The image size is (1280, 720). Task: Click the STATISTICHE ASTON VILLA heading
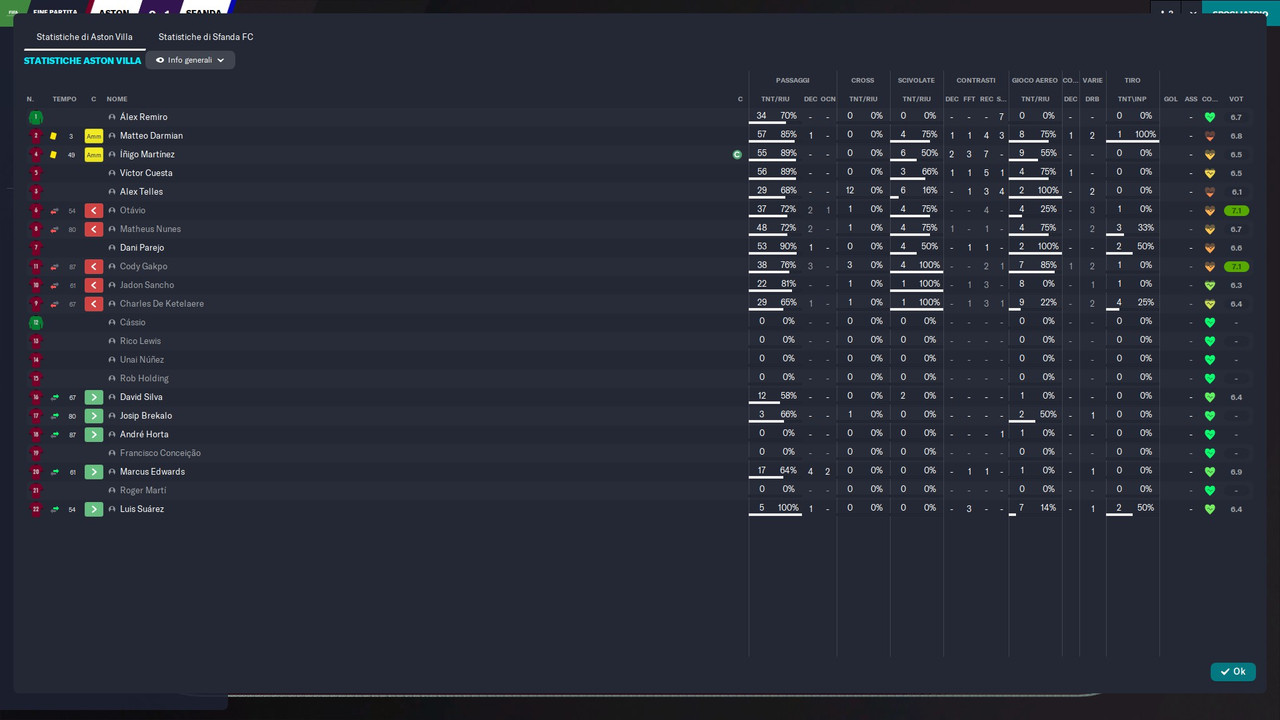coord(82,61)
